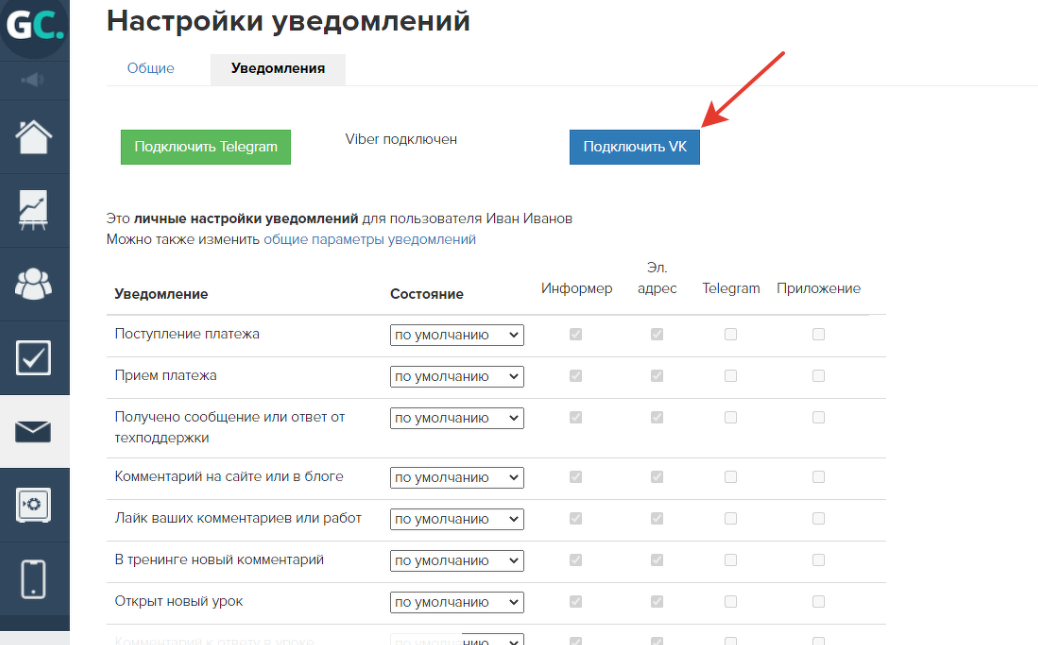This screenshot has width=1038, height=645.
Task: Click the Открыт новый урок row label
Action: 179,602
